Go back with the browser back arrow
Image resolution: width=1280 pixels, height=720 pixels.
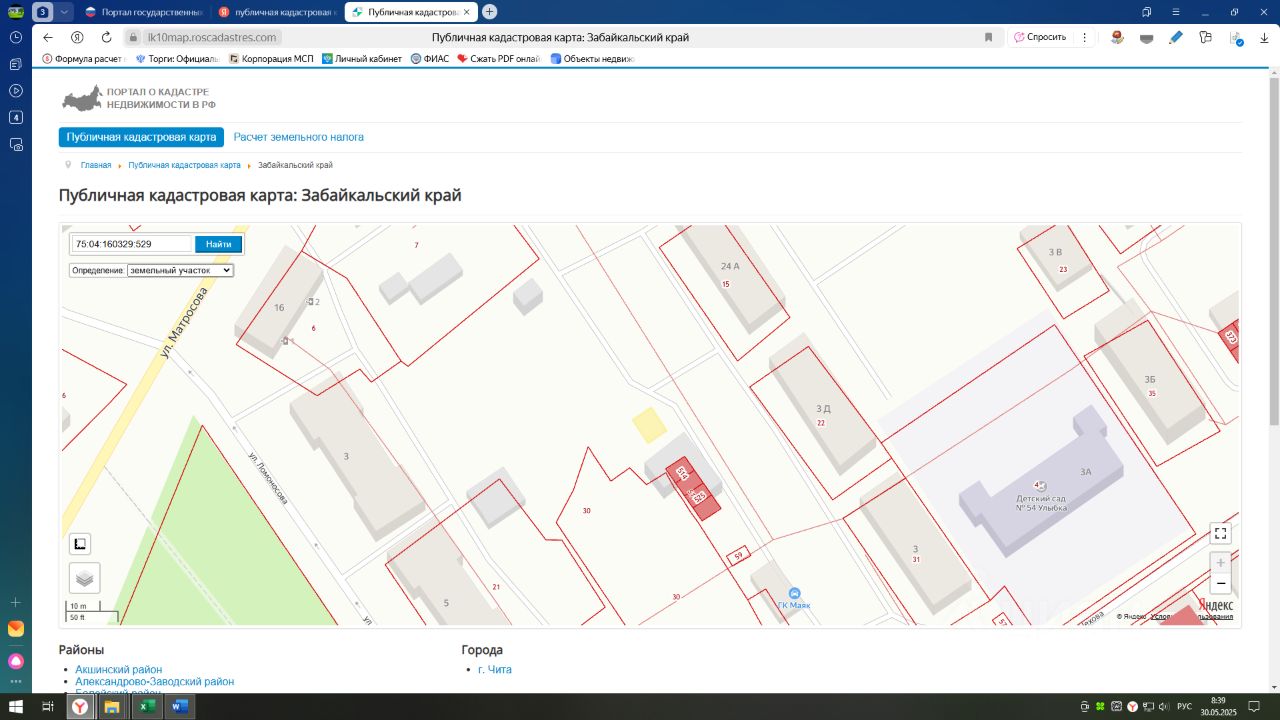(x=47, y=37)
